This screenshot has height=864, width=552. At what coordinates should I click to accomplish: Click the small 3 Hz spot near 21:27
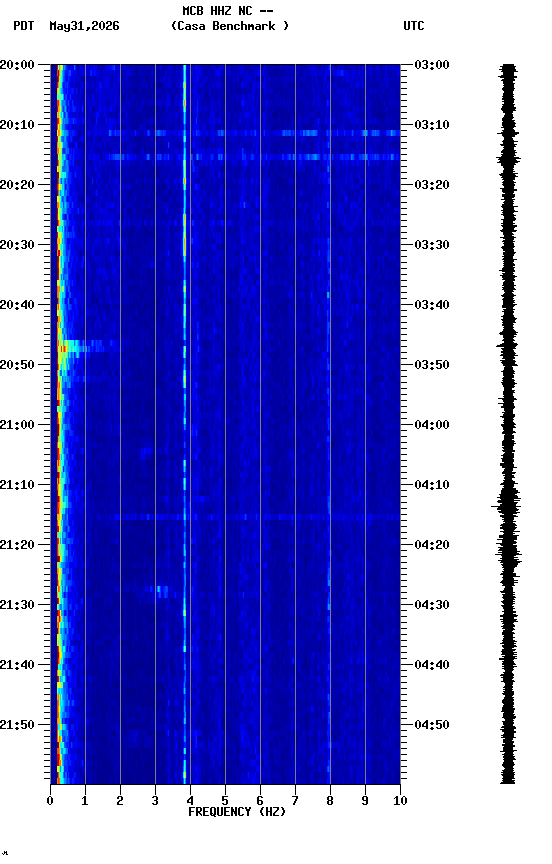pyautogui.click(x=162, y=591)
